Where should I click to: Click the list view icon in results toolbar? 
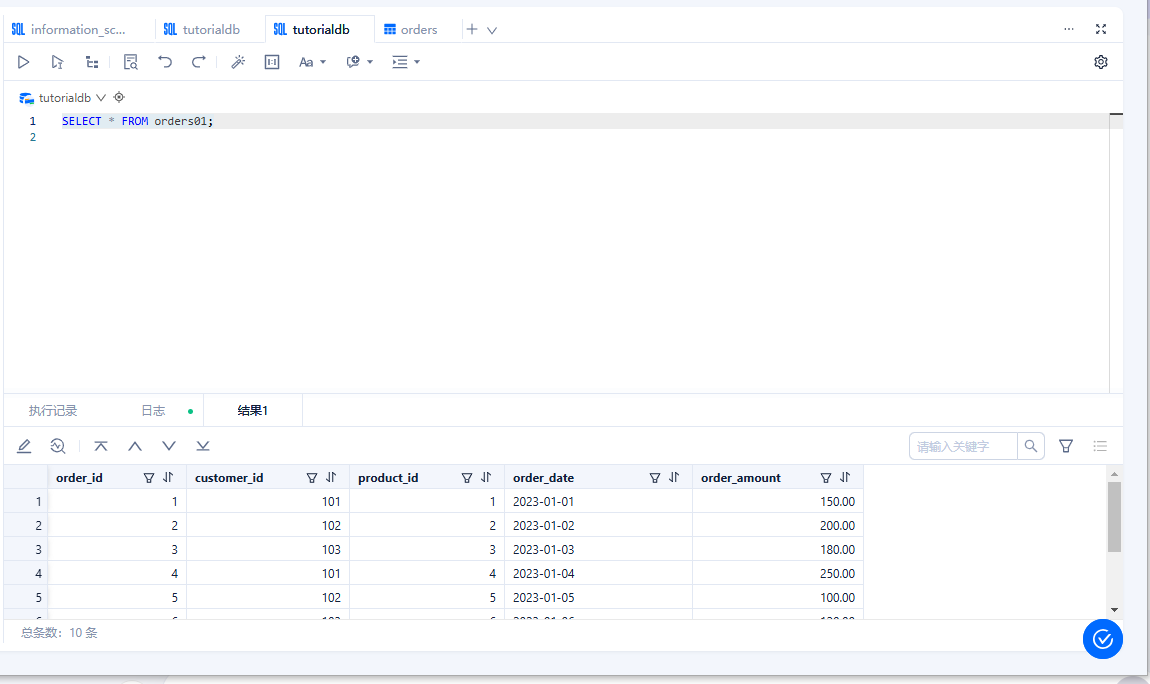pyautogui.click(x=1100, y=446)
